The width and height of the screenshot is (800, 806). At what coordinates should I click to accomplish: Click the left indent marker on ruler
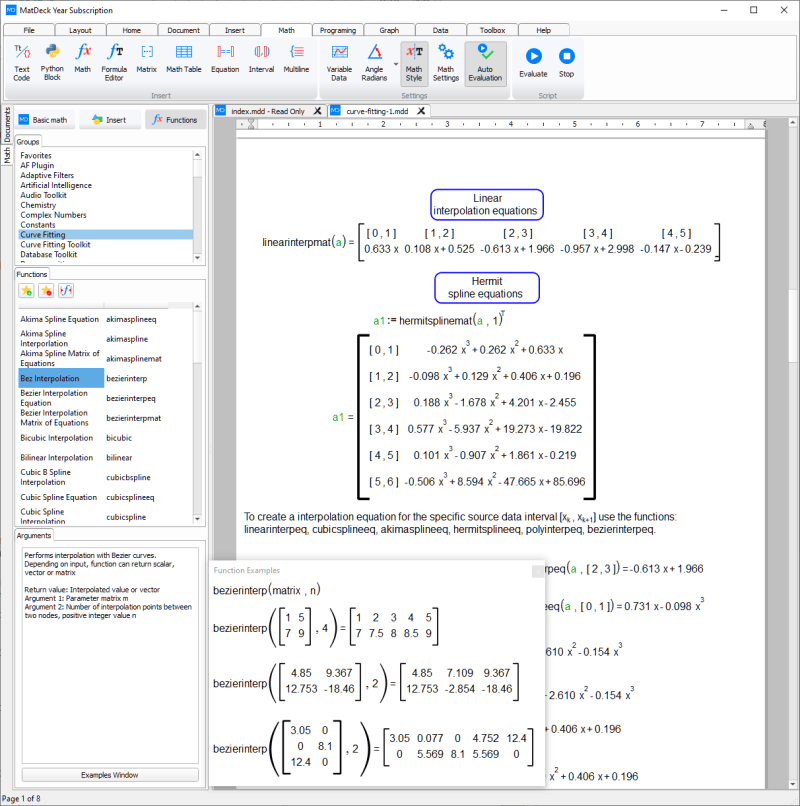[x=251, y=124]
